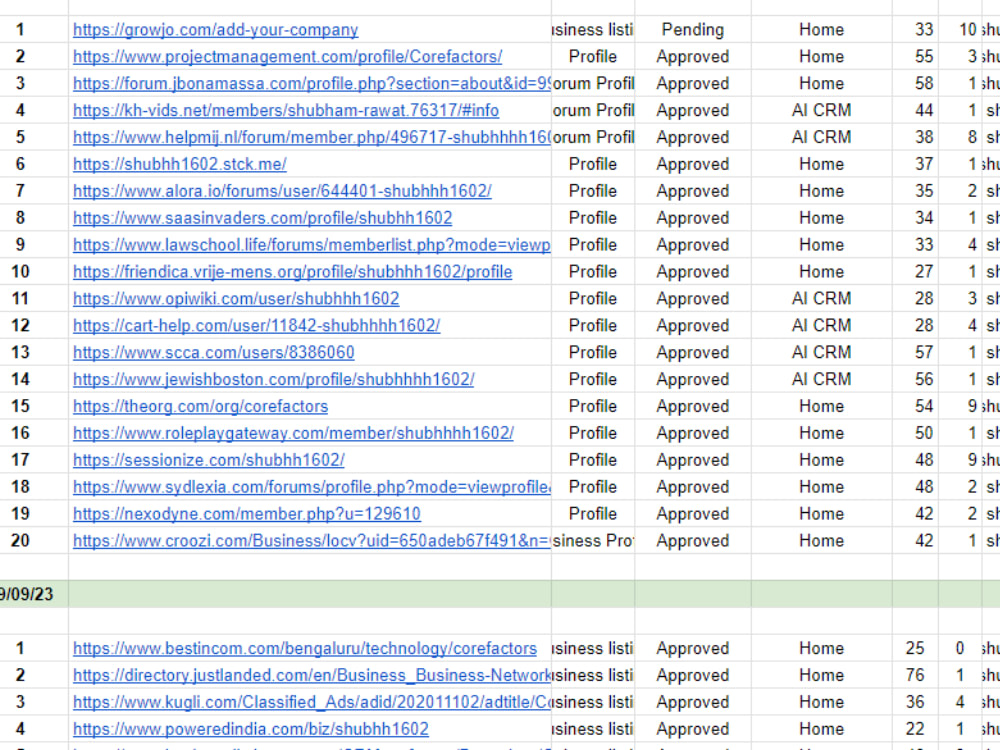
Task: Select Home cell in growjo.com row
Action: coord(821,30)
